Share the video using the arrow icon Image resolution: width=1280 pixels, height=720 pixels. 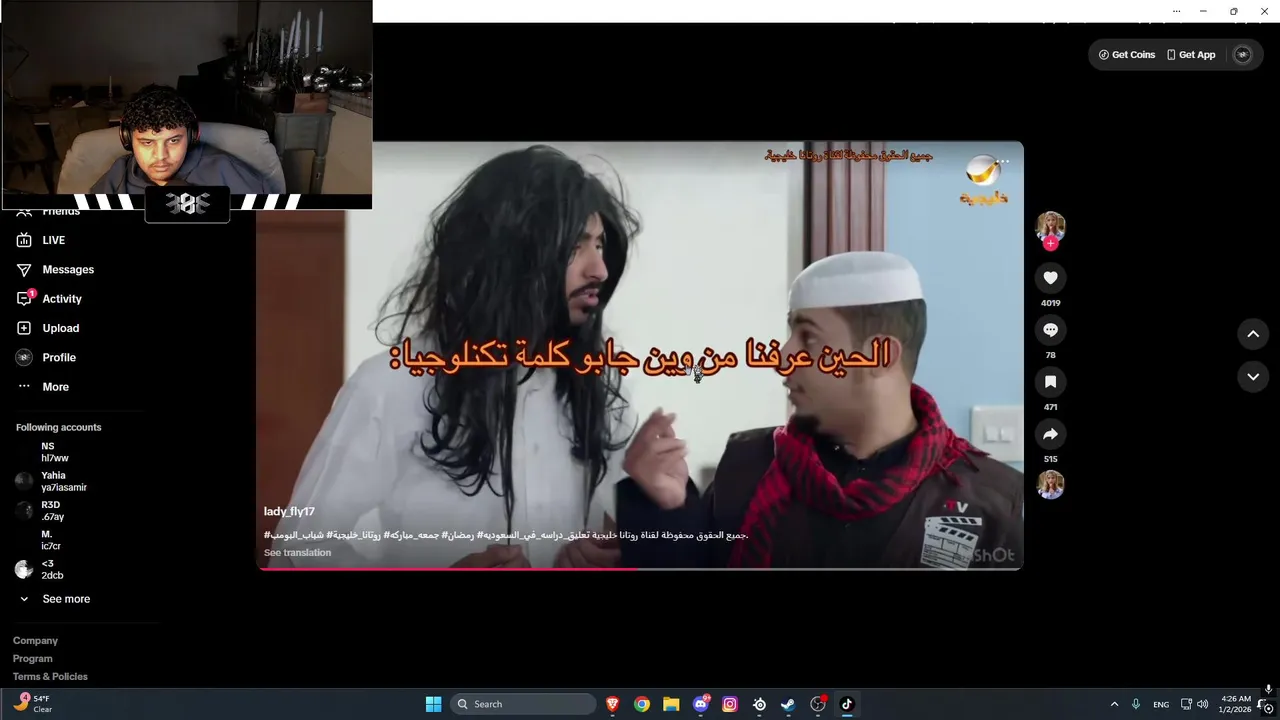click(1050, 434)
